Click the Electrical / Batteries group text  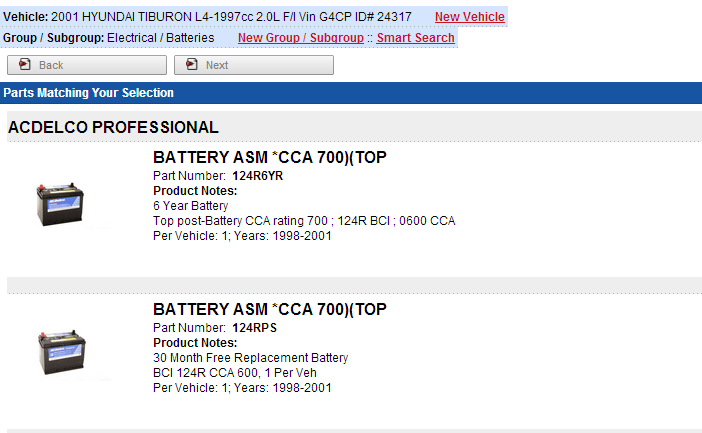[x=161, y=38]
